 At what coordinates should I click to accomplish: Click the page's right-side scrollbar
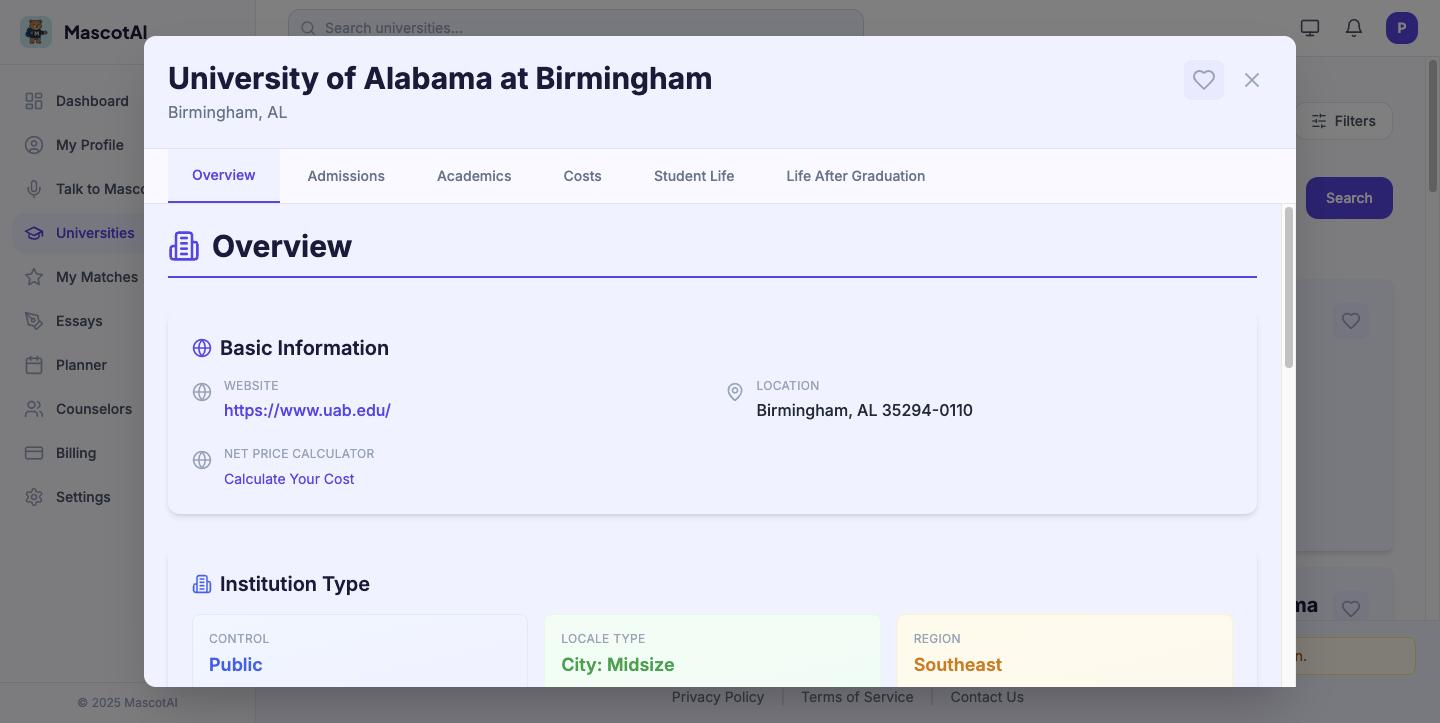(x=1433, y=126)
